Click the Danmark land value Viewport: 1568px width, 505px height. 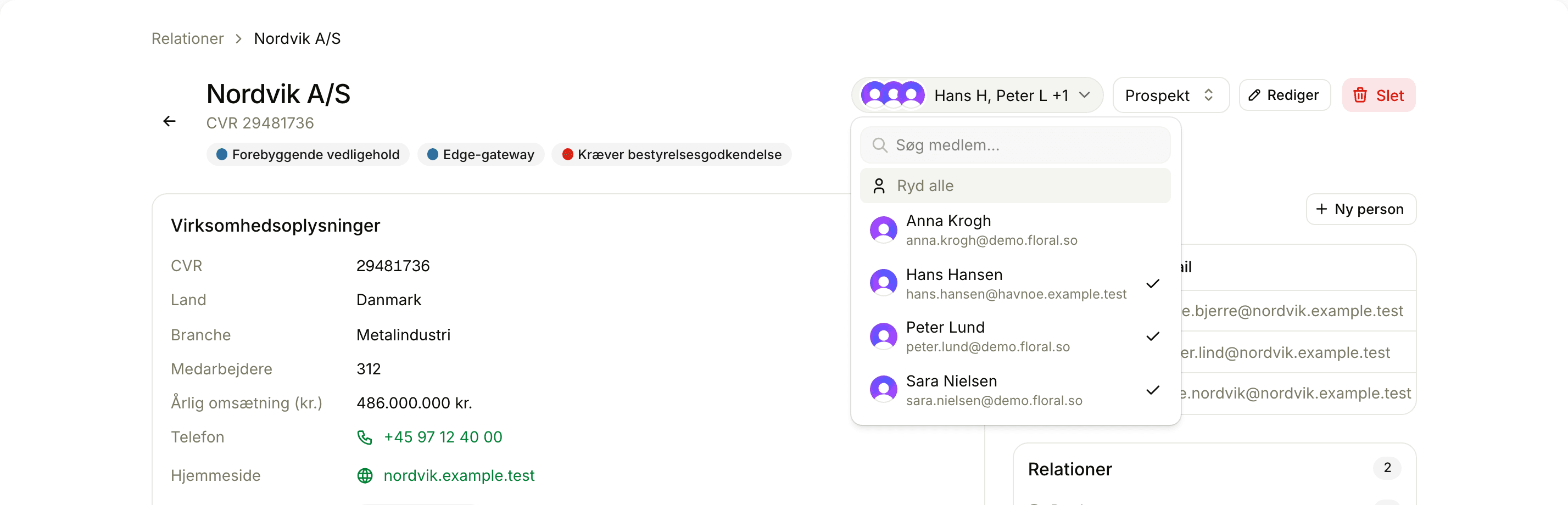388,301
